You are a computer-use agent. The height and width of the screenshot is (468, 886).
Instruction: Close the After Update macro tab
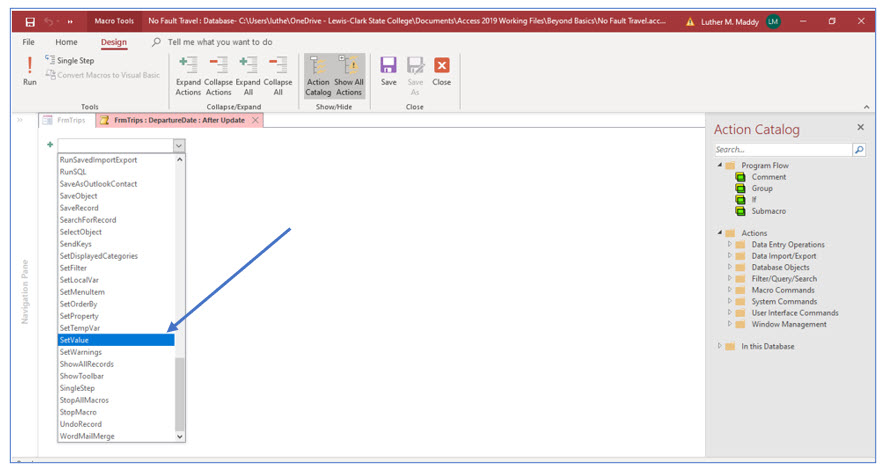[255, 120]
